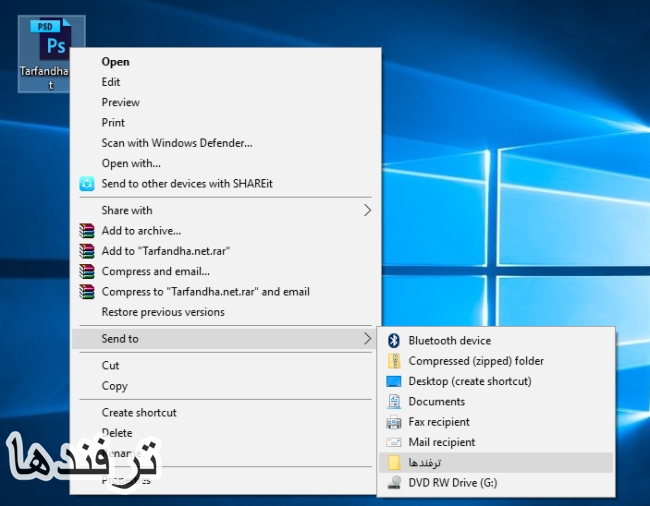Screen dimensions: 650x506
Task: Send file to Mail recipient
Action: [x=441, y=442]
